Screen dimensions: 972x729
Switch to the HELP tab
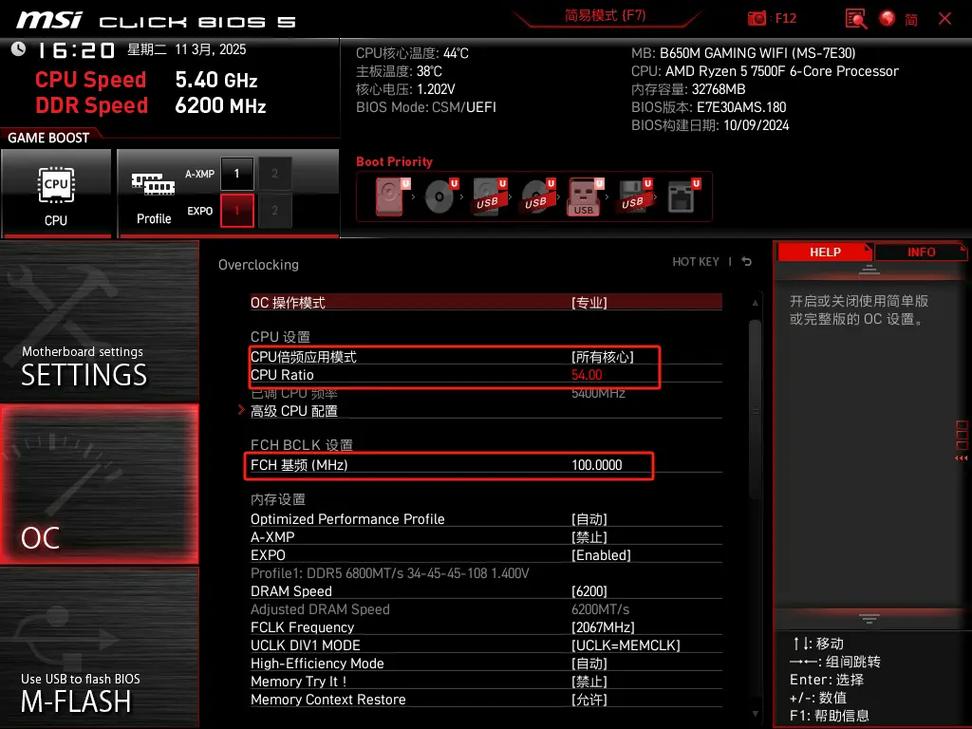coord(824,251)
